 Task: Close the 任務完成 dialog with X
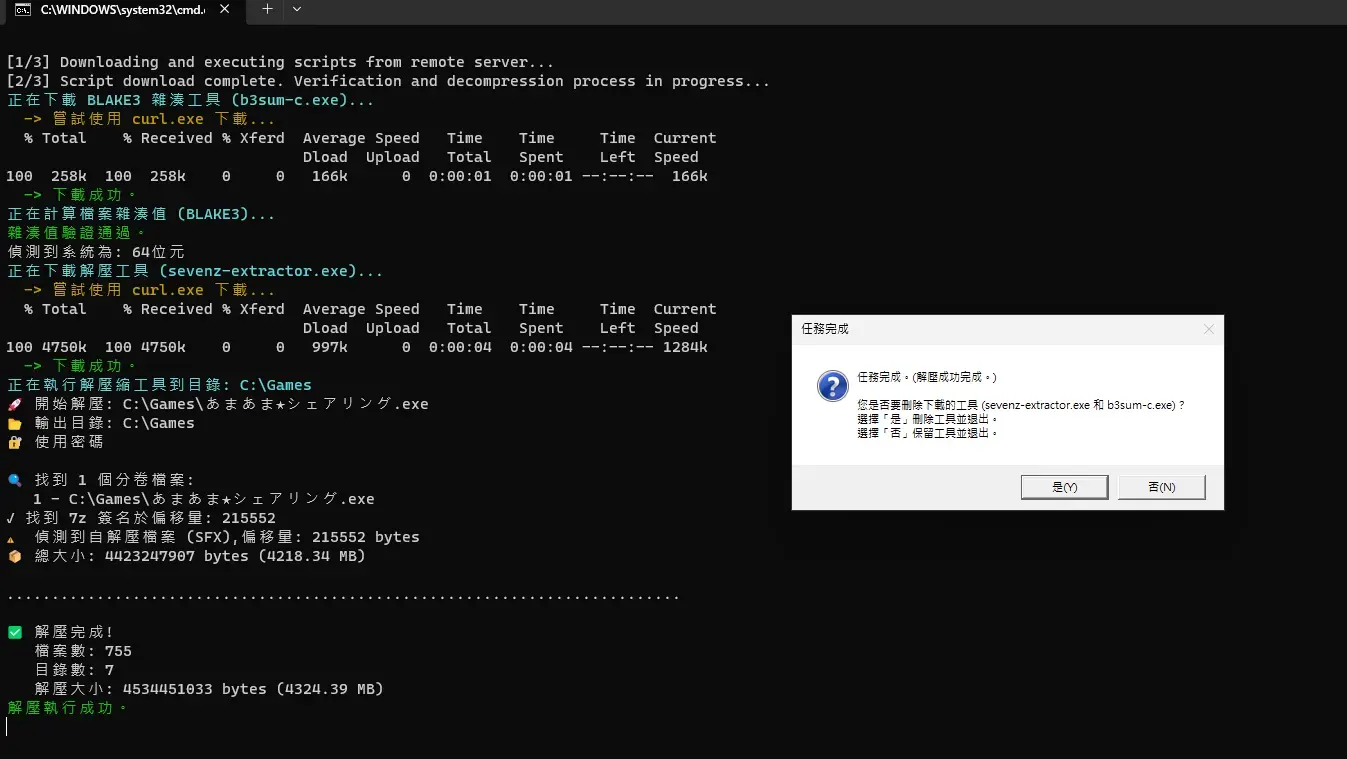1208,328
